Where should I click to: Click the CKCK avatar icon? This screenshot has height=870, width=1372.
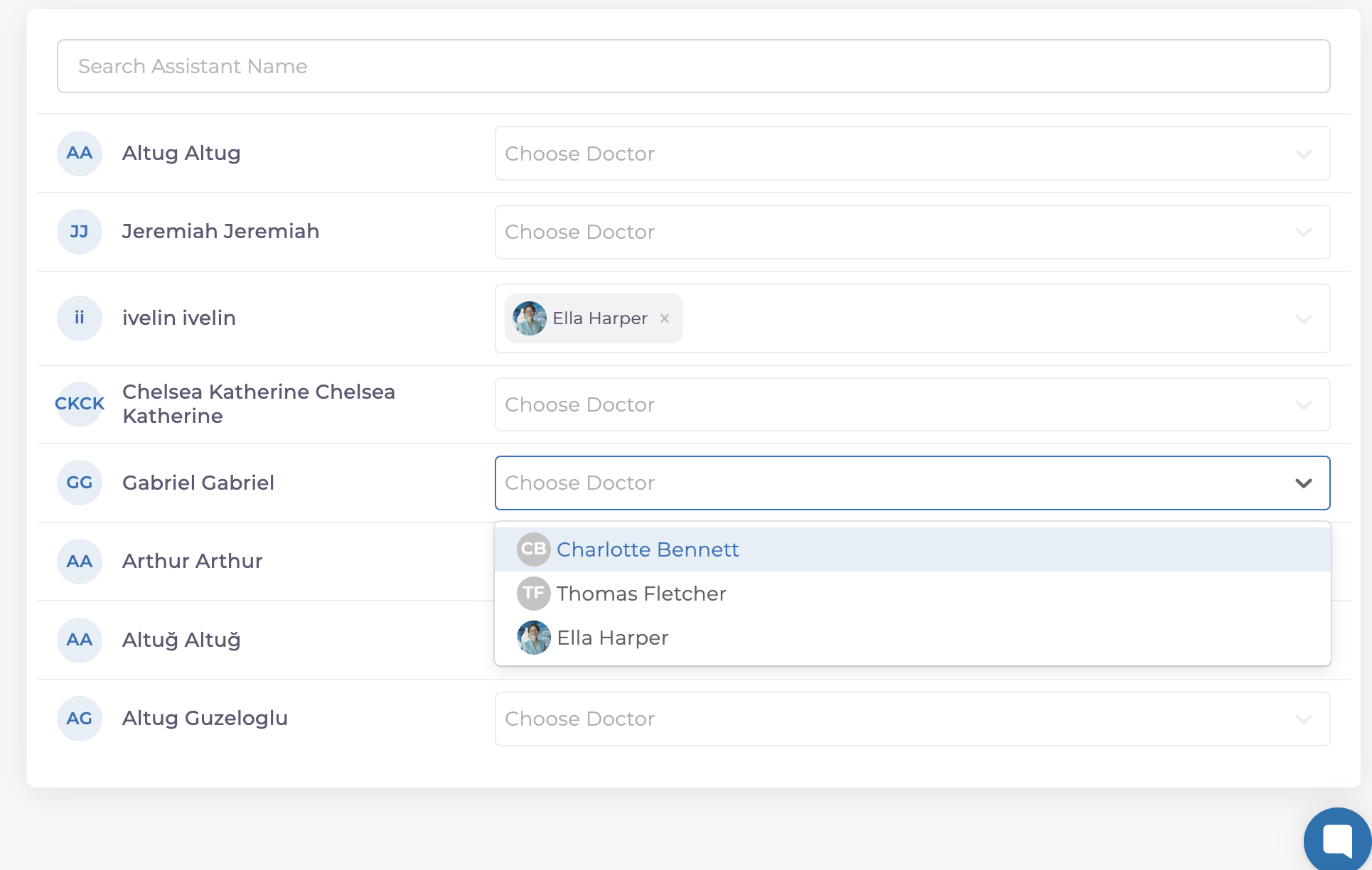pyautogui.click(x=80, y=404)
